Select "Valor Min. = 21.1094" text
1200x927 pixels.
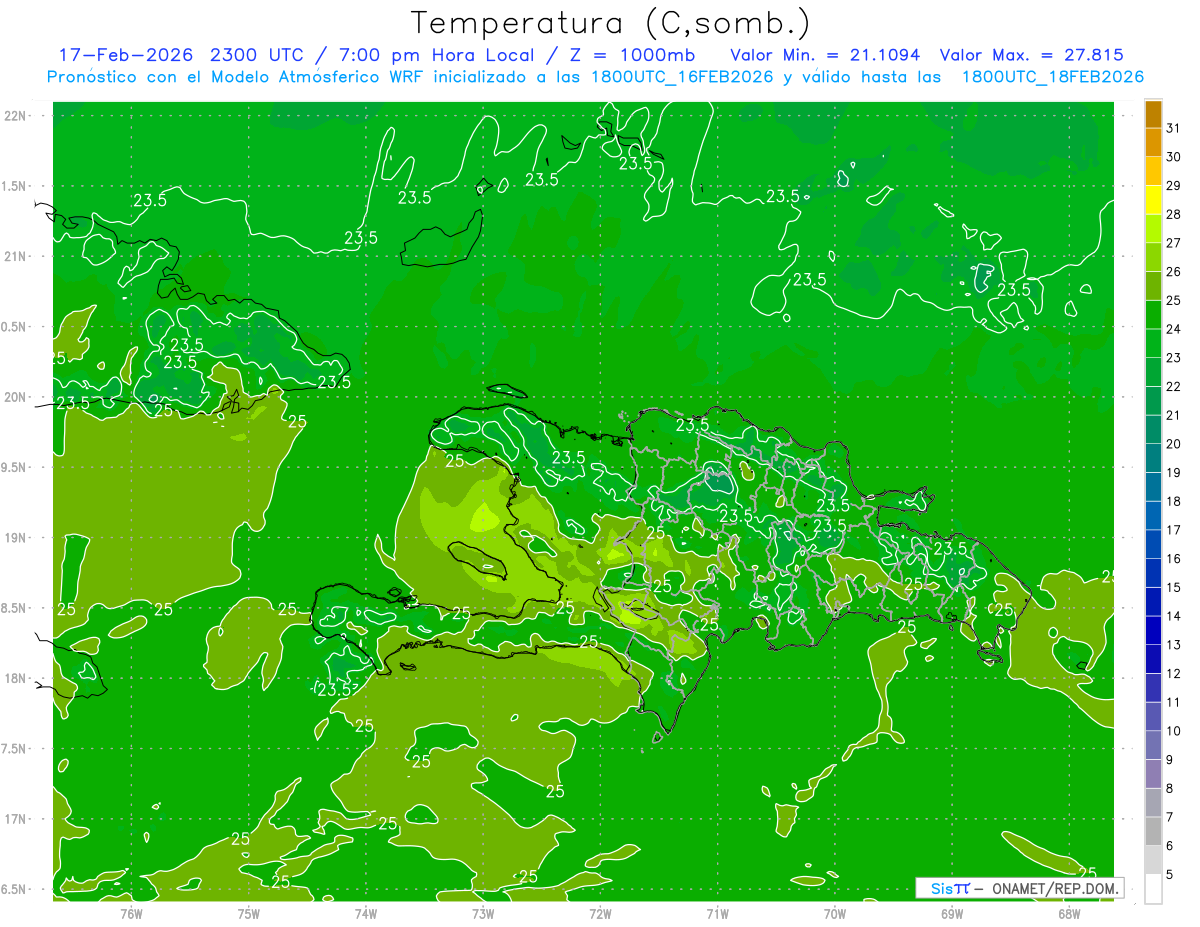click(826, 54)
